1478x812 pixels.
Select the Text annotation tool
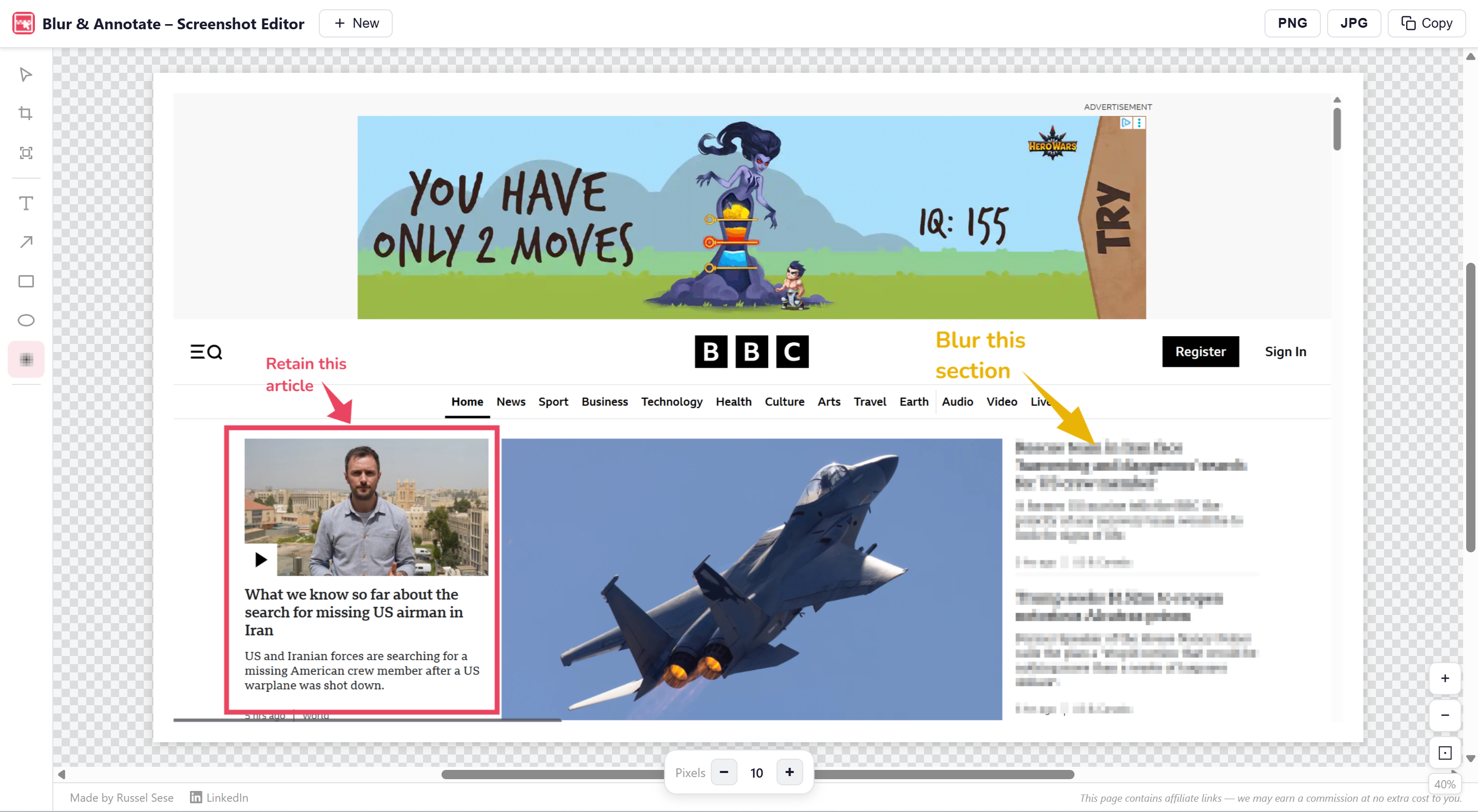(25, 203)
